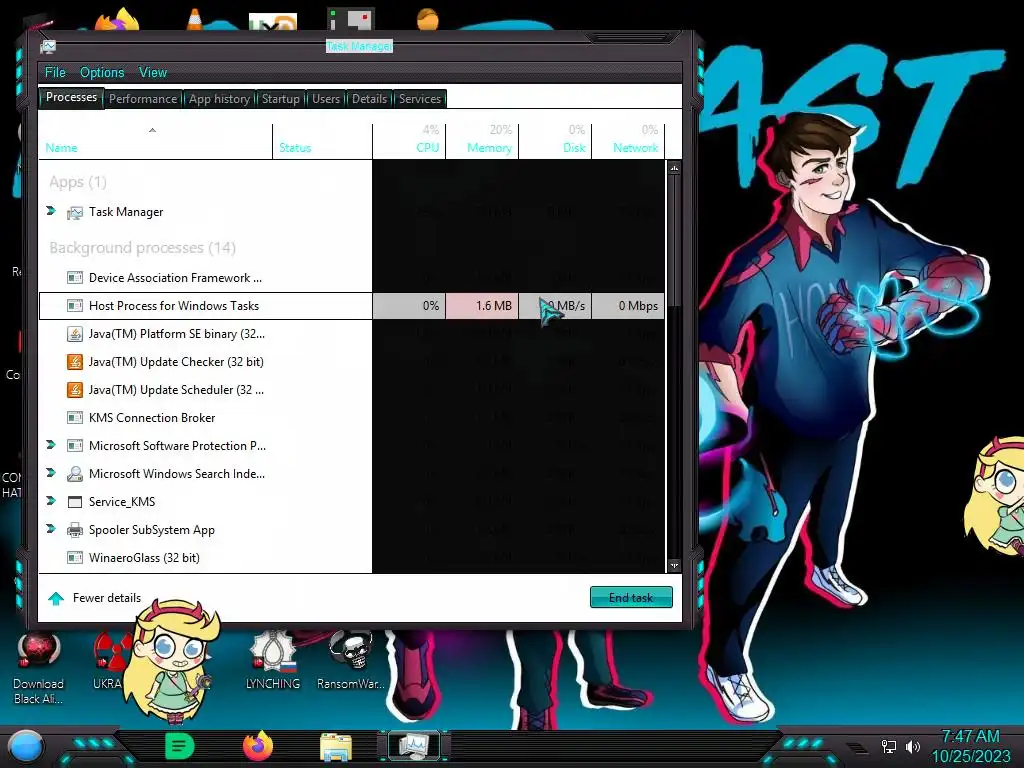Screen dimensions: 1024x768
Task: Select the RansomWar desktop icon
Action: coord(351,661)
